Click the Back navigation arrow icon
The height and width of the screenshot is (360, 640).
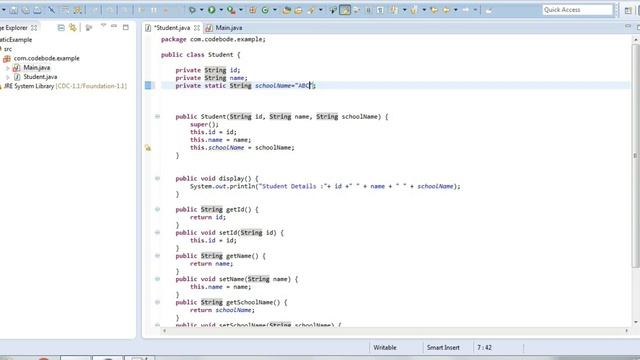tap(446, 10)
